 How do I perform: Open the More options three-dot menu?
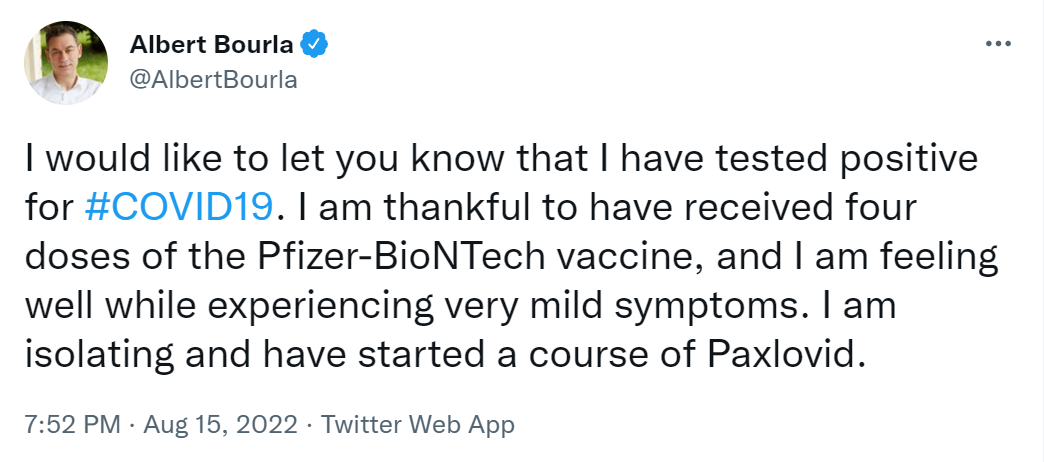(x=998, y=46)
